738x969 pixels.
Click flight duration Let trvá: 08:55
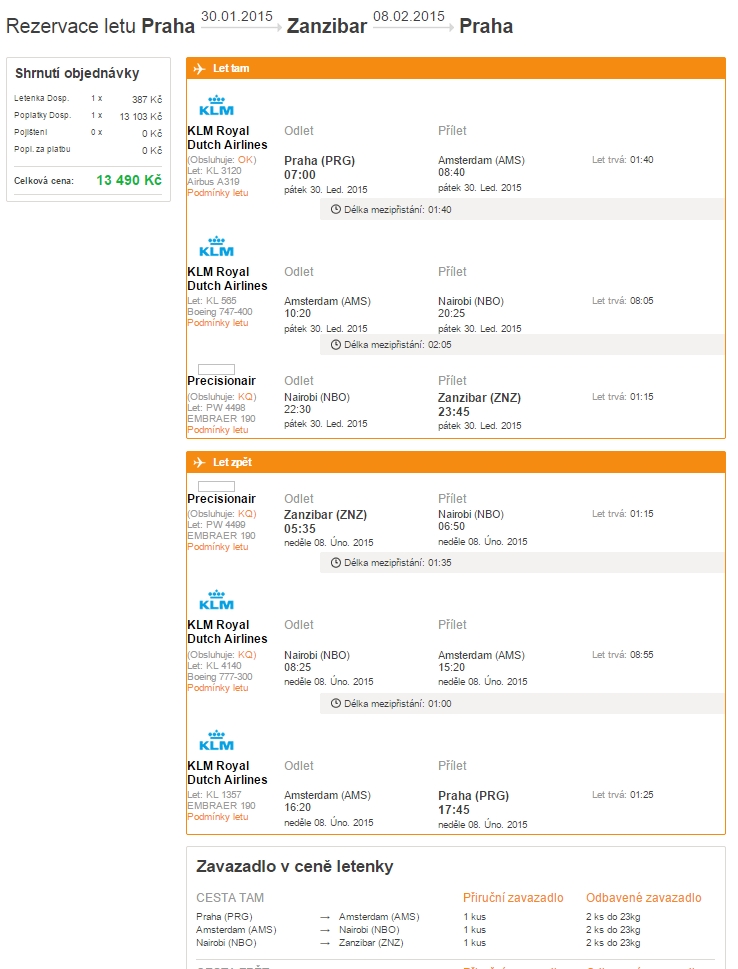pos(622,654)
